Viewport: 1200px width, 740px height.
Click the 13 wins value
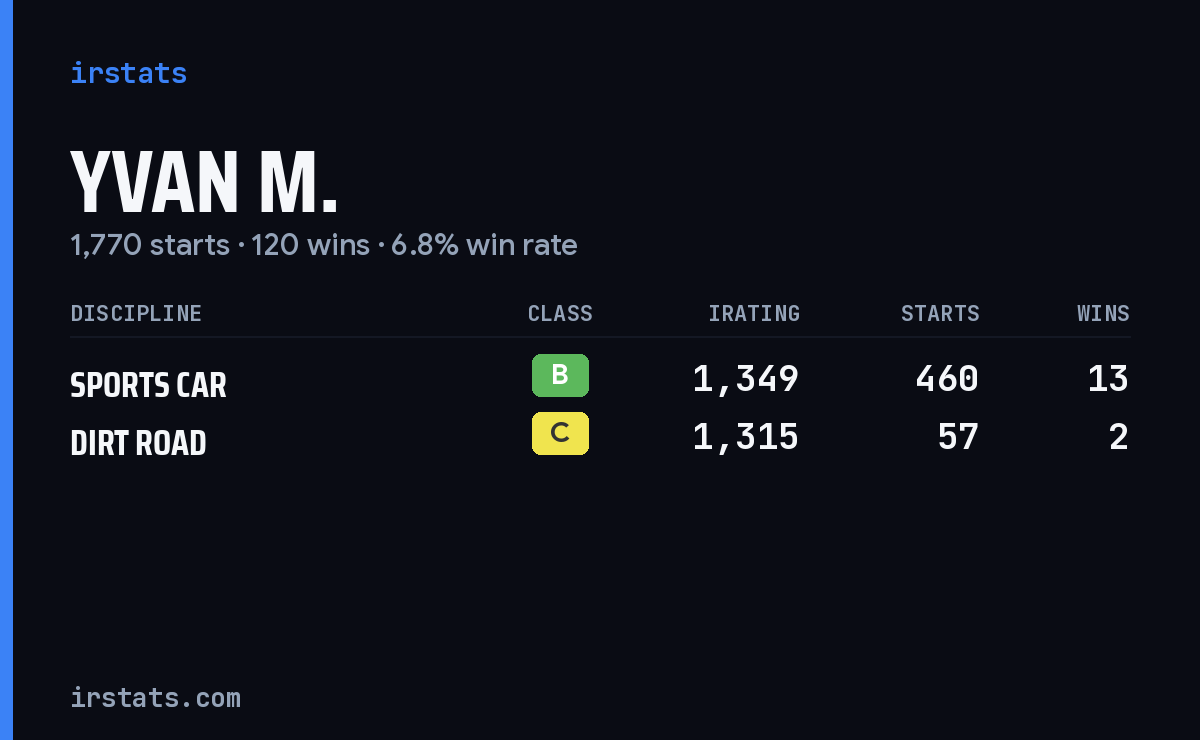(x=1108, y=379)
